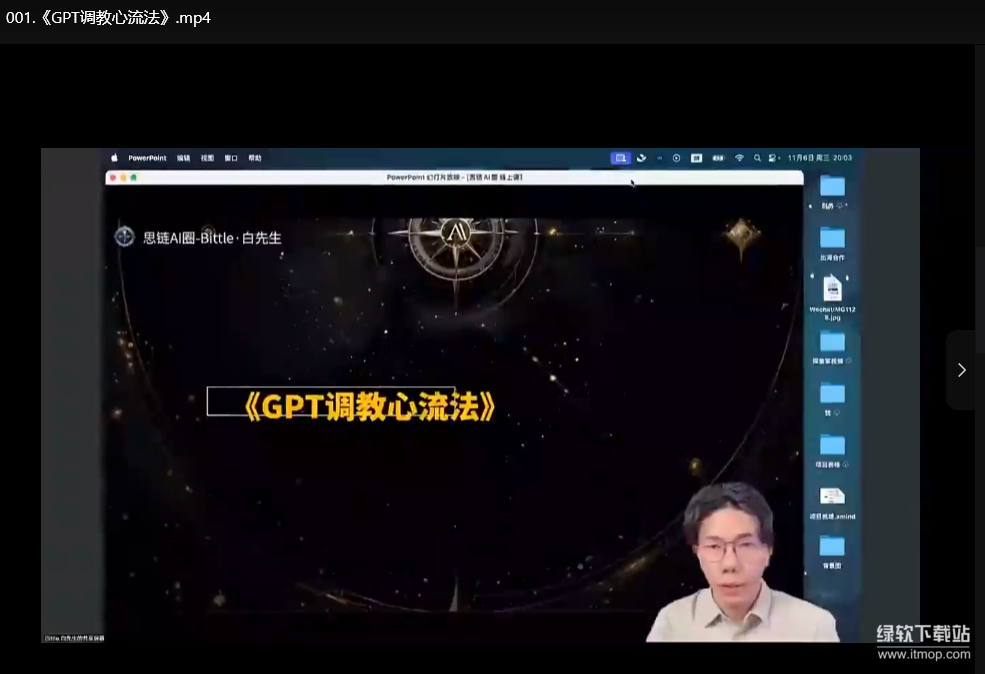Click the PowerPoint slideshow window title bar
The height and width of the screenshot is (674, 985).
click(454, 178)
